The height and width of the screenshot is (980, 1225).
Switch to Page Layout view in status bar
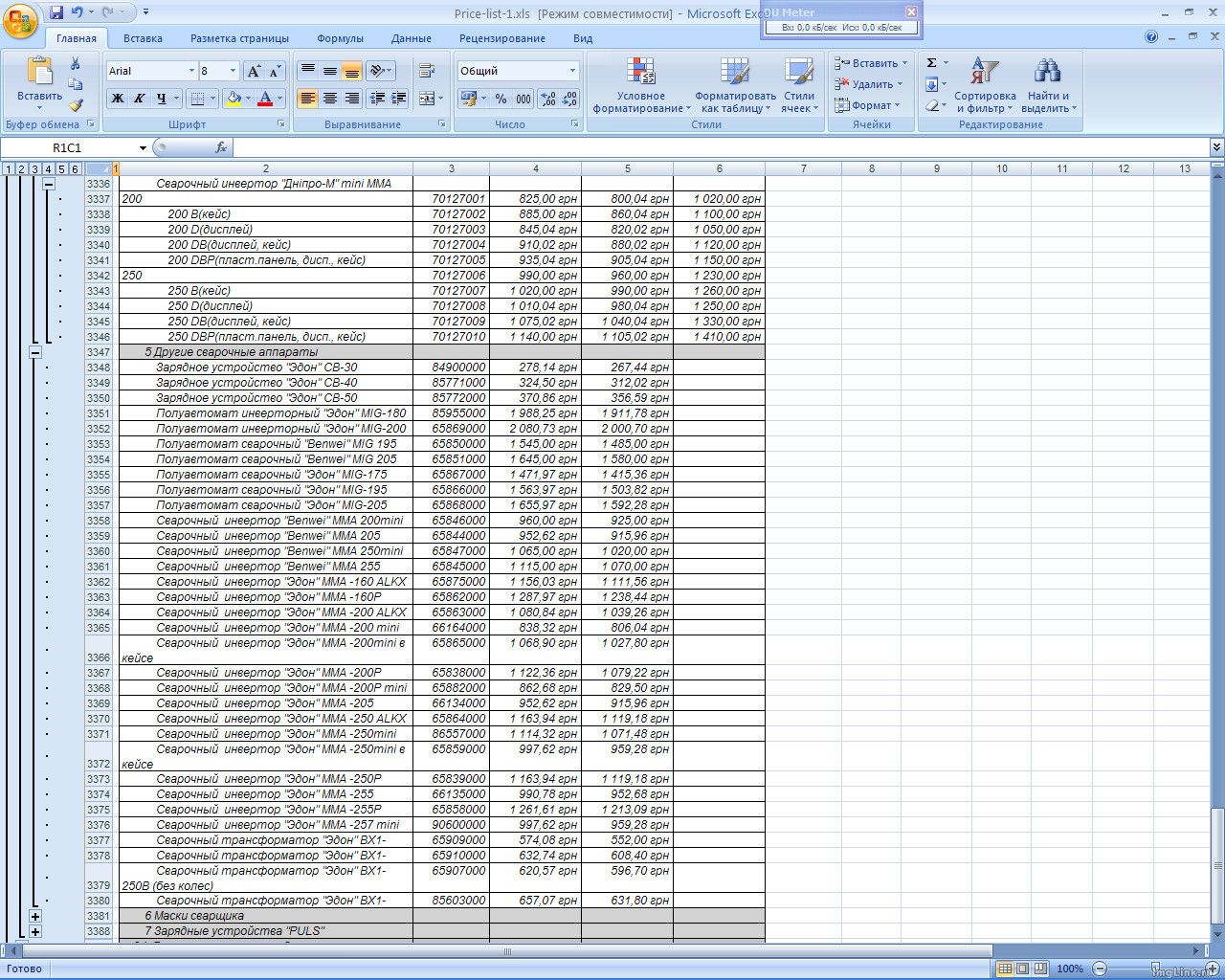point(1022,969)
